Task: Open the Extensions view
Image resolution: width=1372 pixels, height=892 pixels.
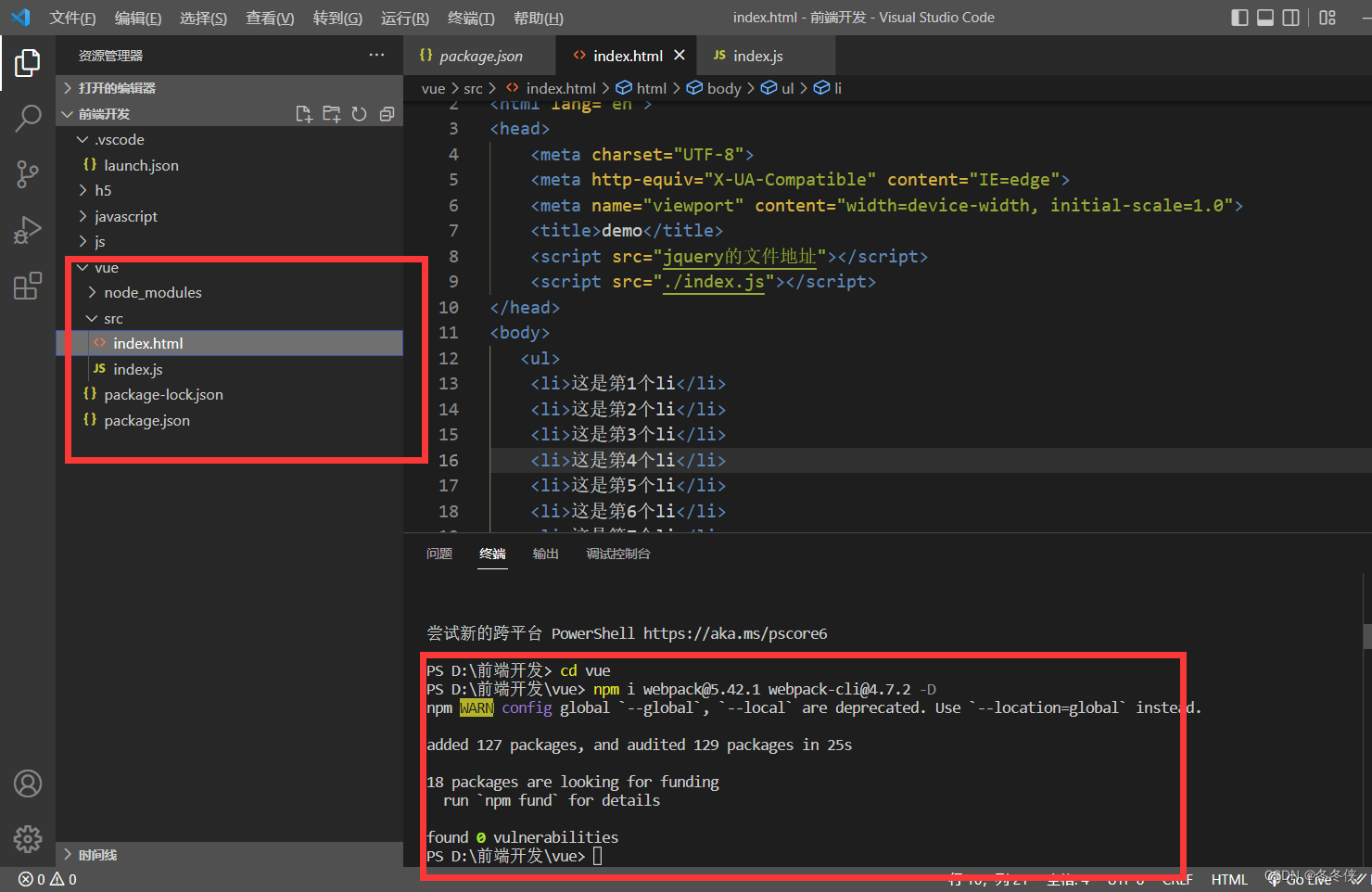Action: pos(27,286)
